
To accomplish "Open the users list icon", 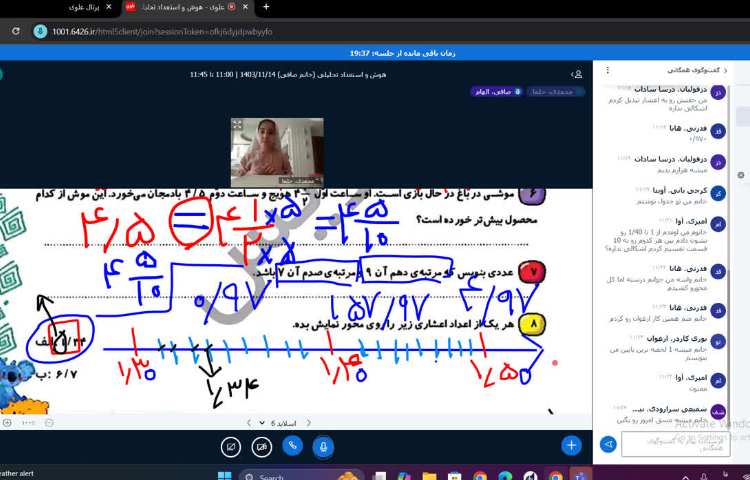I will [577, 74].
